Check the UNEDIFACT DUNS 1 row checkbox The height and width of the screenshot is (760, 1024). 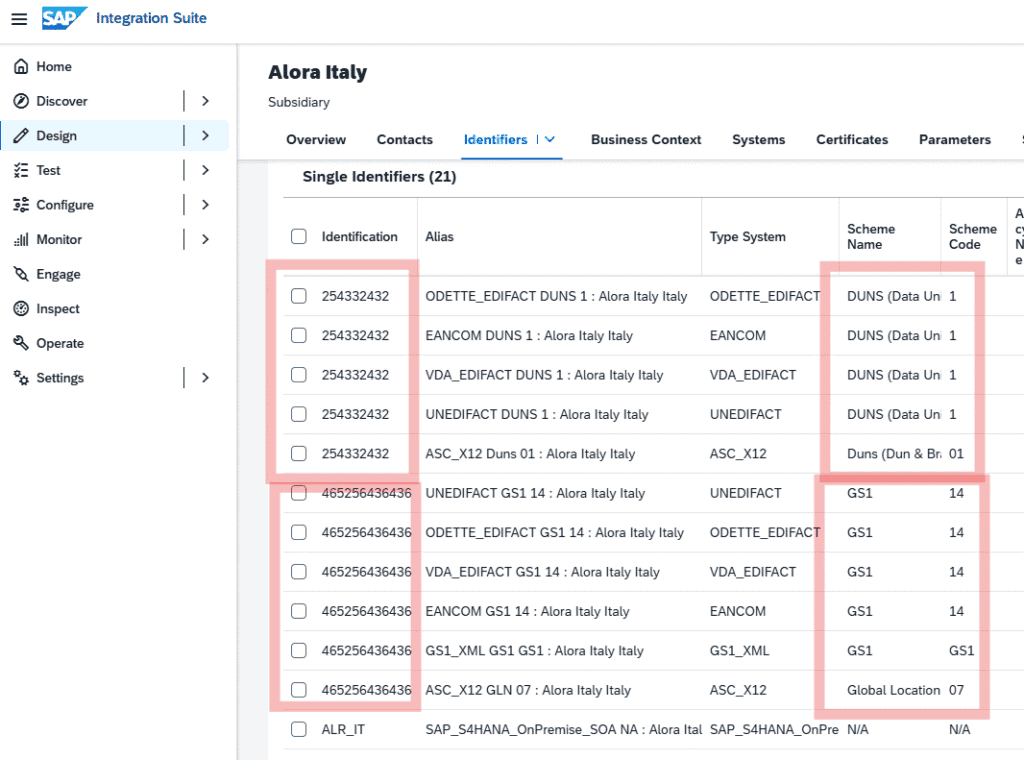coord(298,414)
